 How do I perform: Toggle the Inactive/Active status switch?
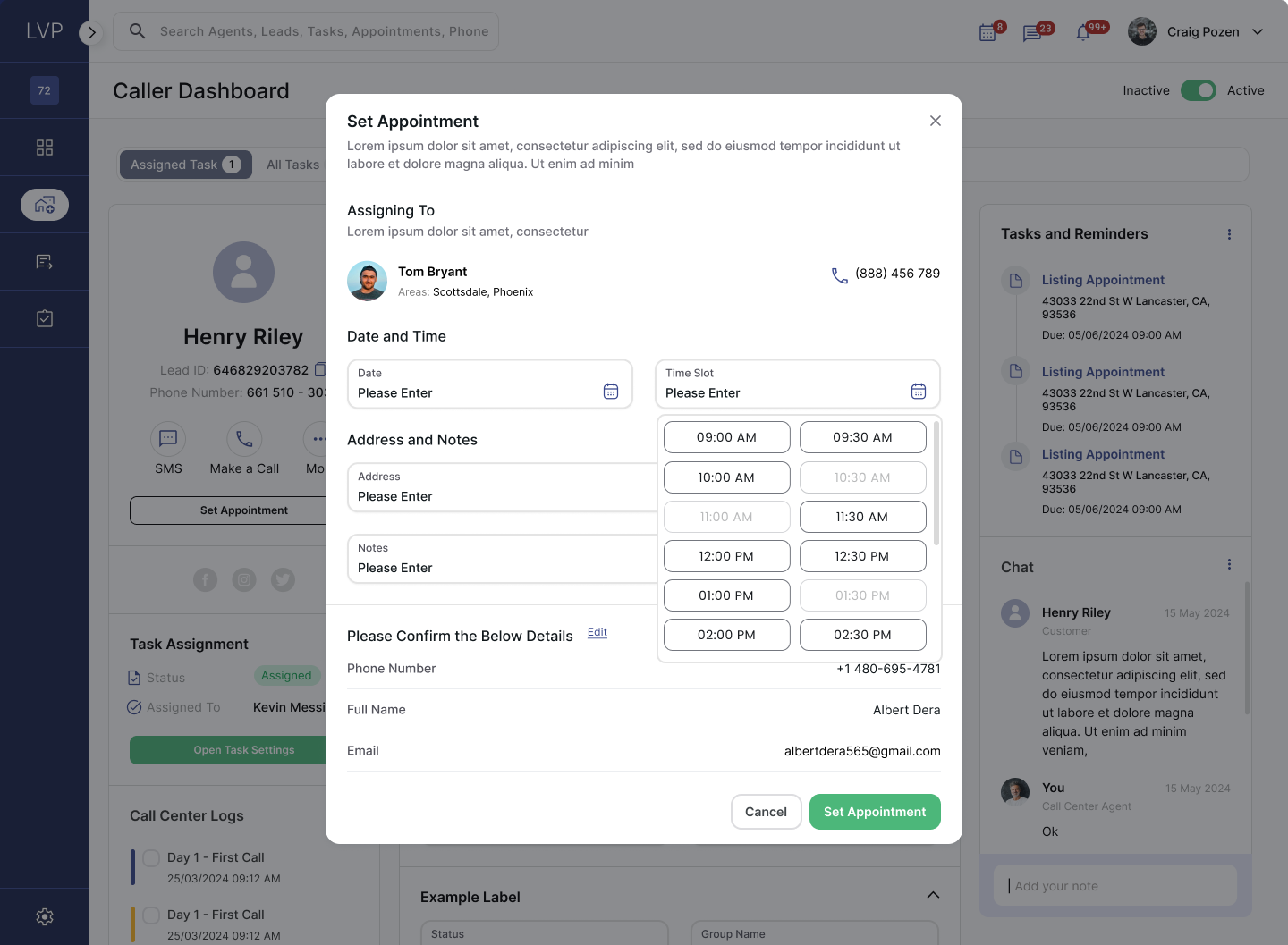[1199, 90]
